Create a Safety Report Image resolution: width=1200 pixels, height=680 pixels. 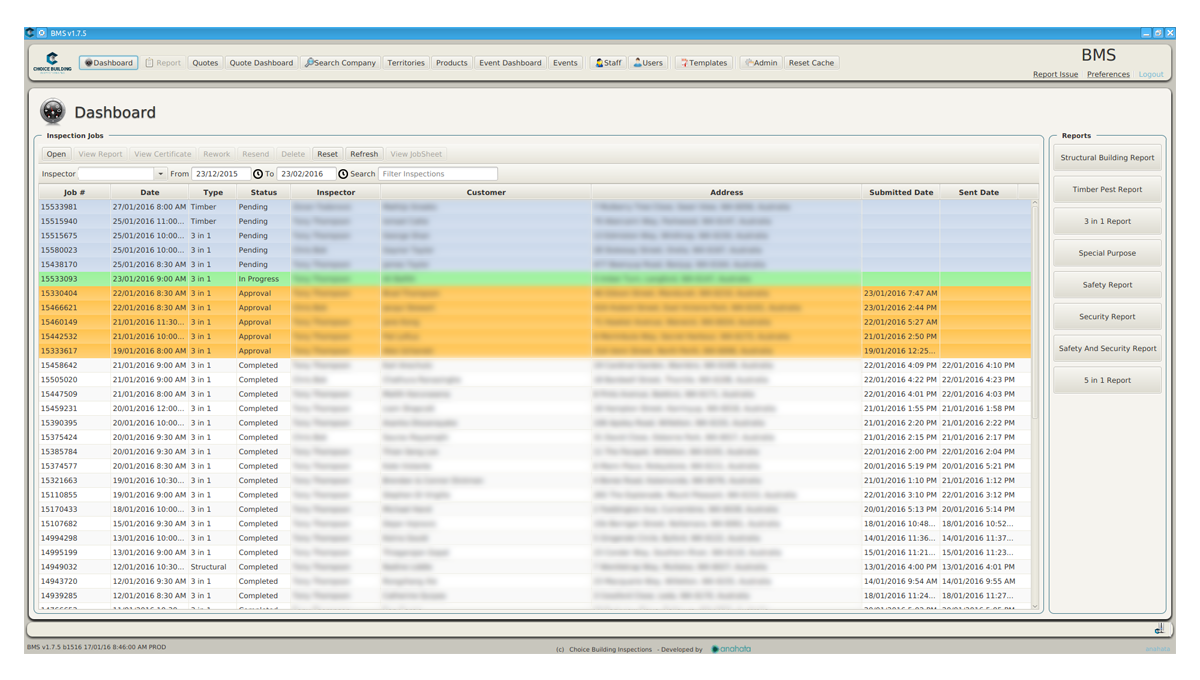coord(1107,285)
